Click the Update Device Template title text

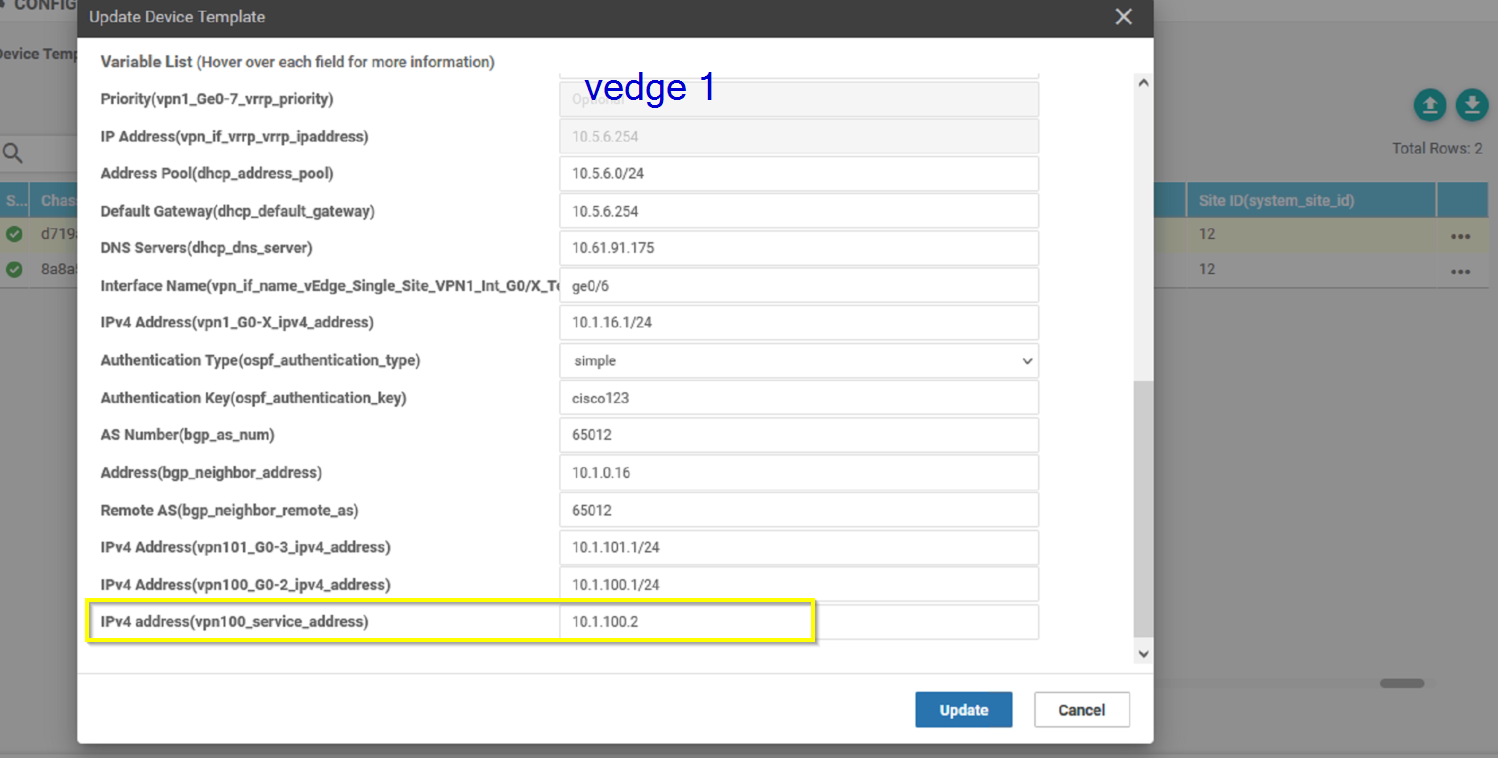click(x=177, y=17)
